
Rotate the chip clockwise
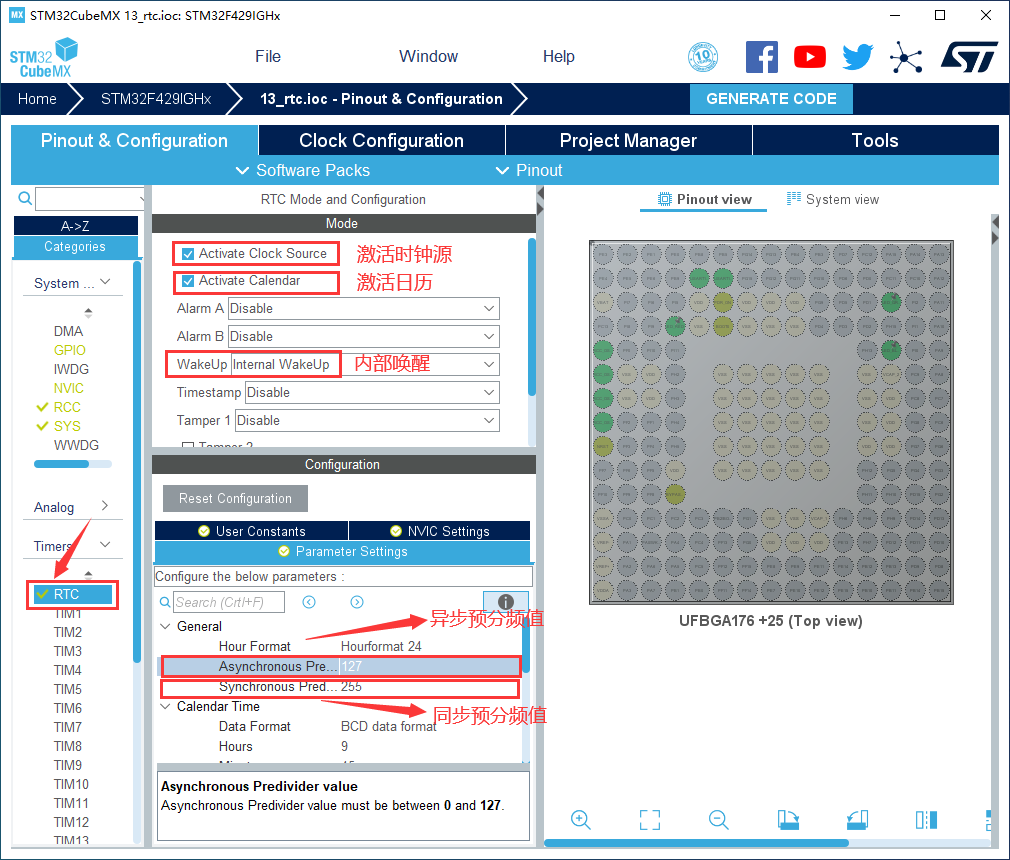click(x=788, y=819)
